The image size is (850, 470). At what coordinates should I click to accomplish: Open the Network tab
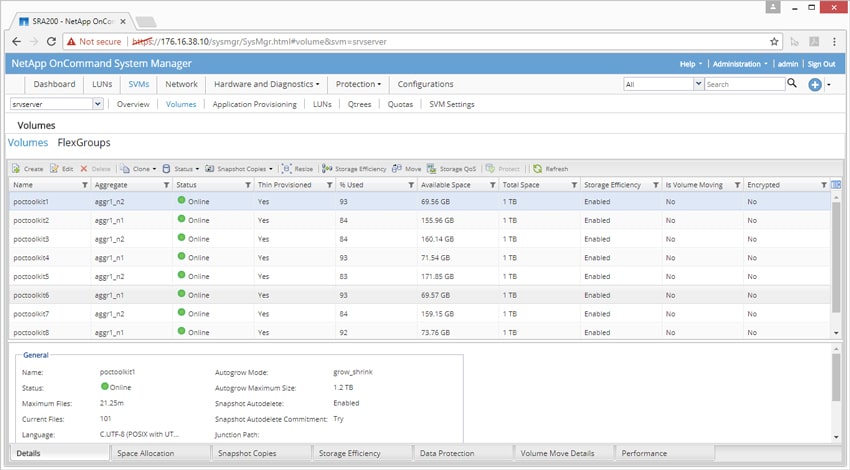coord(181,84)
